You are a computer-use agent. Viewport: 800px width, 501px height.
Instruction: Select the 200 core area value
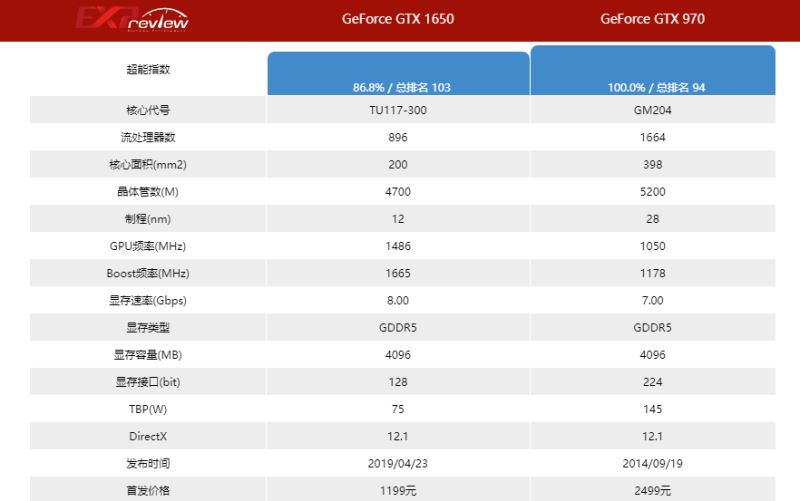pyautogui.click(x=398, y=164)
